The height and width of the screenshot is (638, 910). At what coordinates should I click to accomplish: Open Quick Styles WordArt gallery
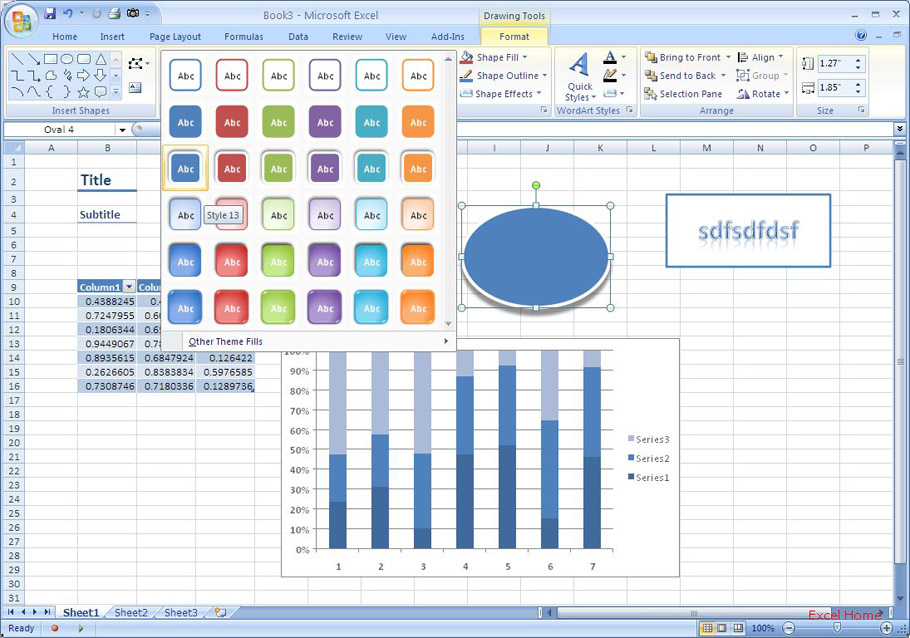579,78
